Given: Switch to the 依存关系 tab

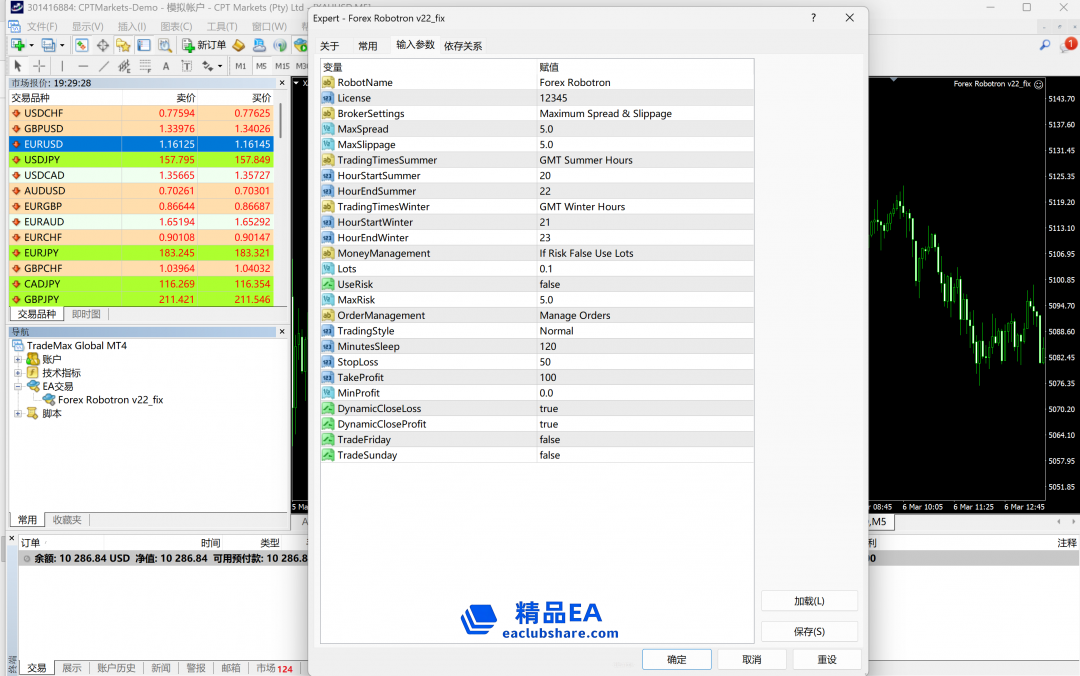Looking at the screenshot, I should (463, 46).
